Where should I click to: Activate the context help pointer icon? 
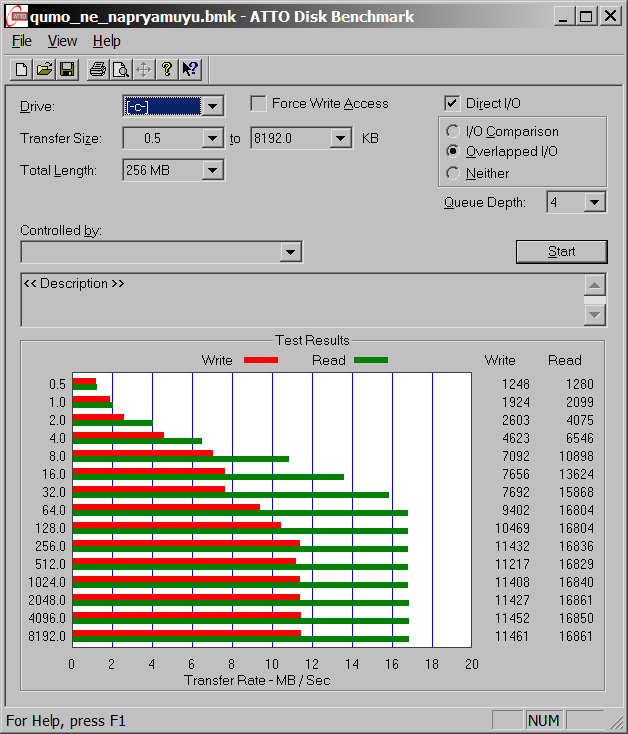(x=190, y=69)
